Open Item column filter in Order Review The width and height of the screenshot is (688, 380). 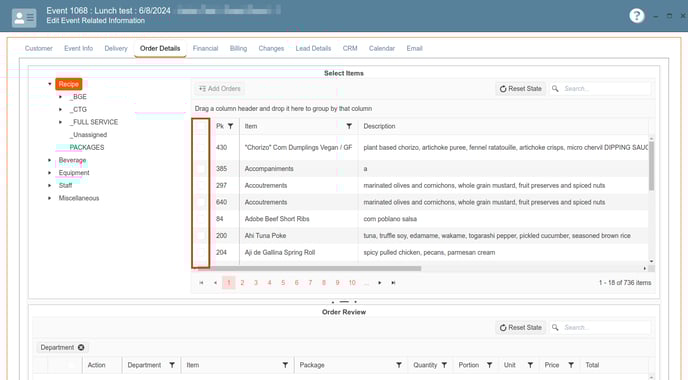point(285,365)
